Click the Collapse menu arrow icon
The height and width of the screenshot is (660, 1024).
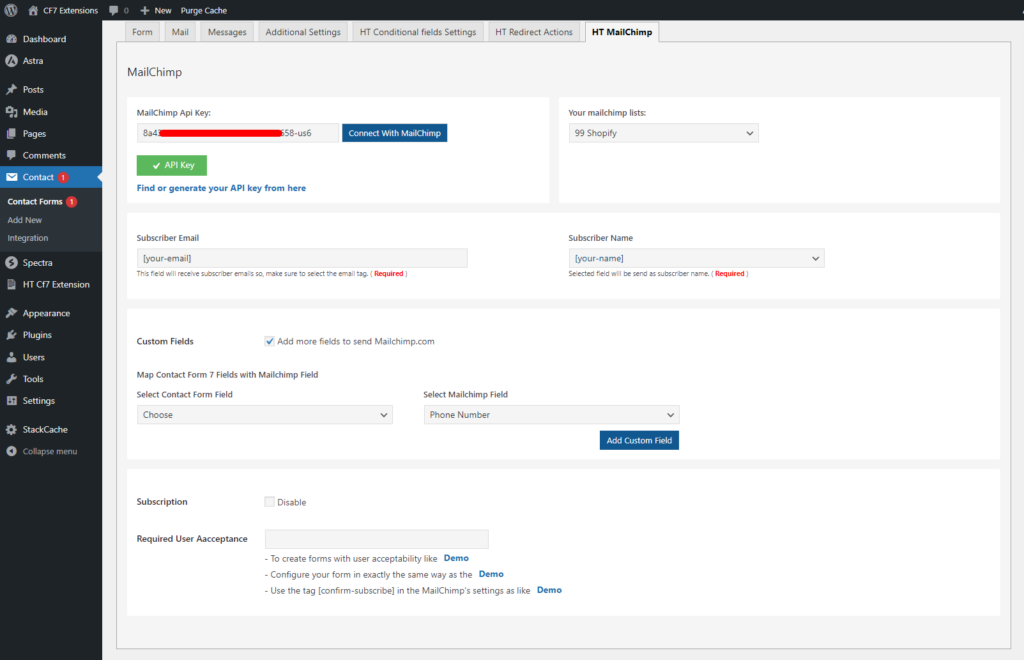point(11,451)
